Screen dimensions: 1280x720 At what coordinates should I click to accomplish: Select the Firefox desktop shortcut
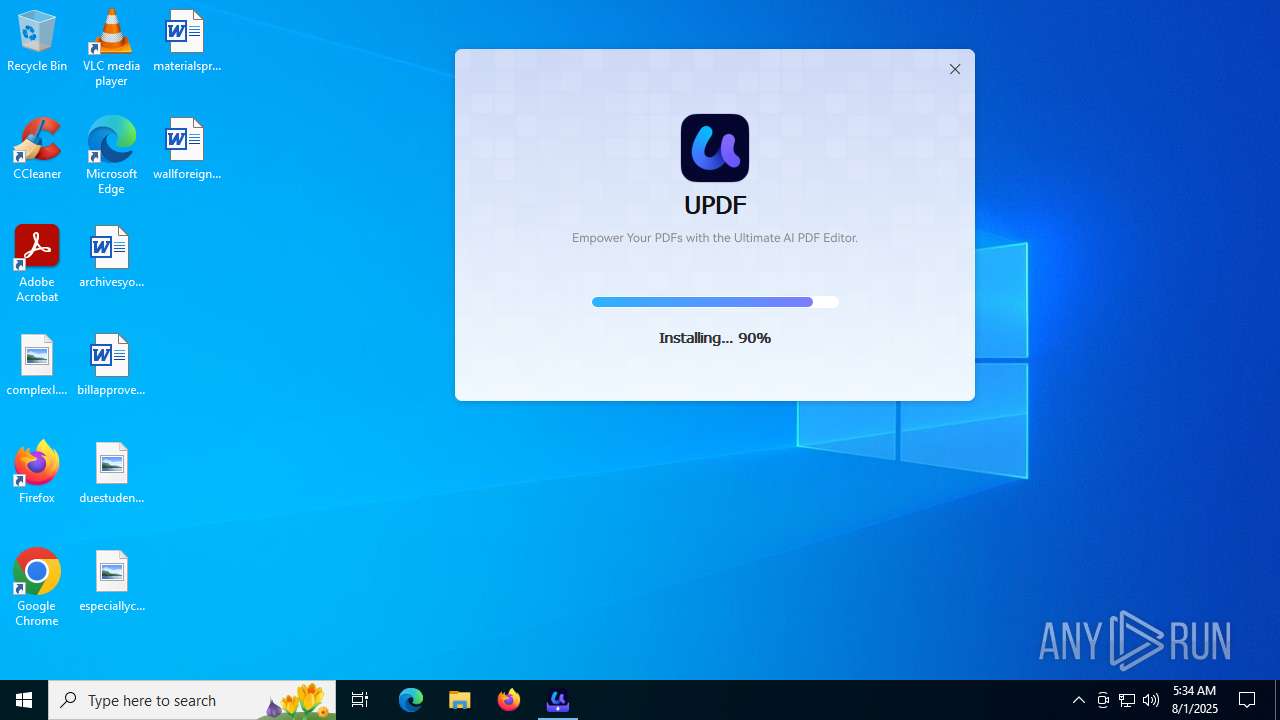click(37, 474)
